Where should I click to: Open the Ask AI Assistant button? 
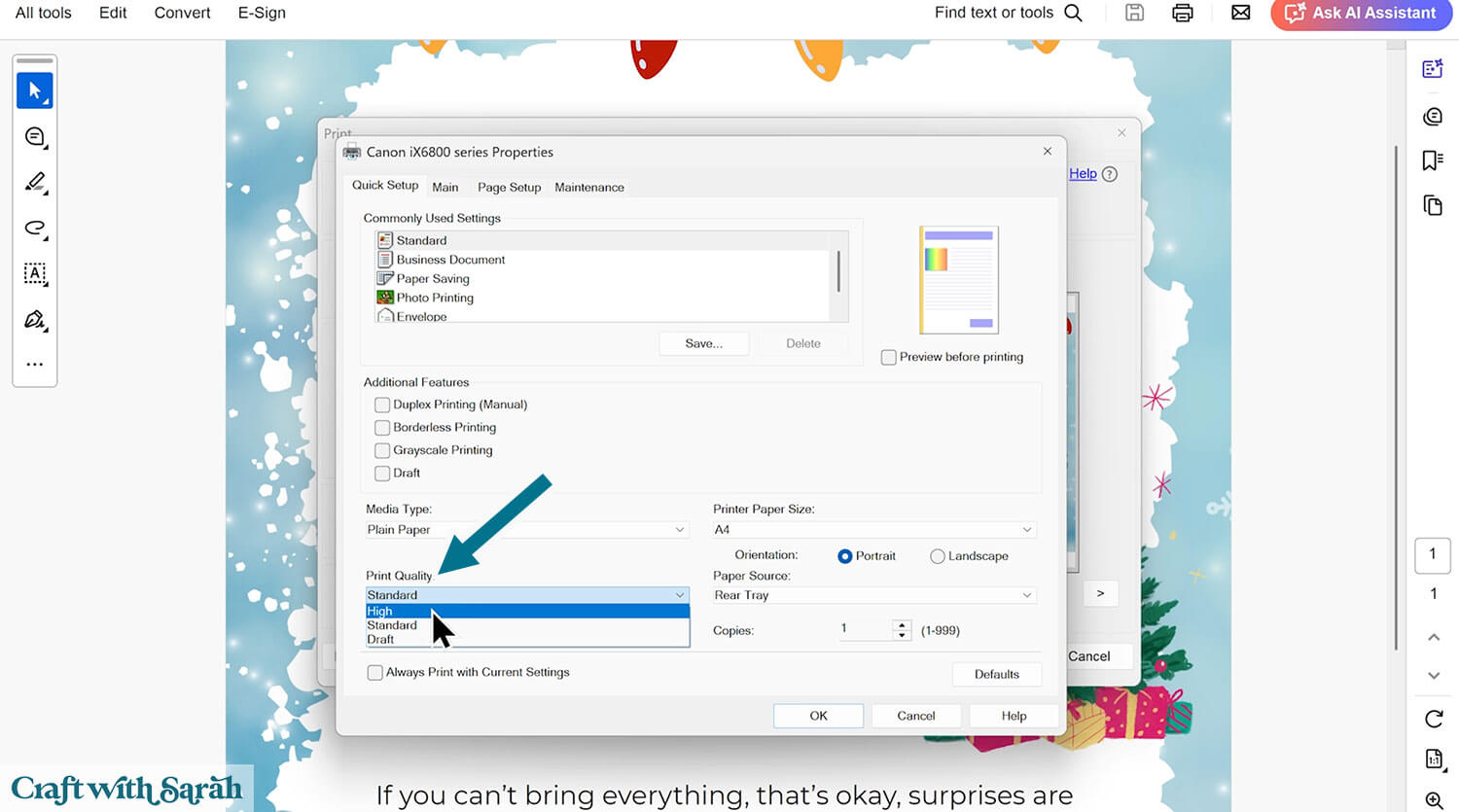(1362, 14)
